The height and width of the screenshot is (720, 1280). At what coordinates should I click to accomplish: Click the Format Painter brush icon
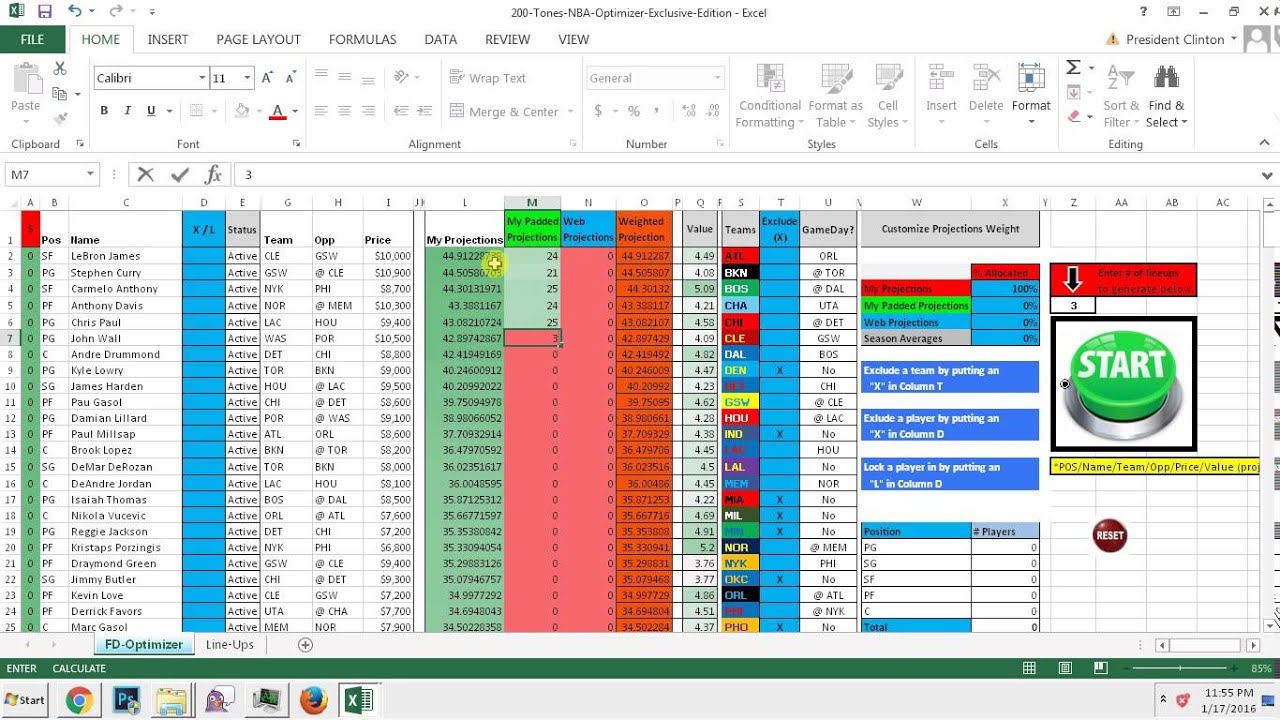point(60,117)
